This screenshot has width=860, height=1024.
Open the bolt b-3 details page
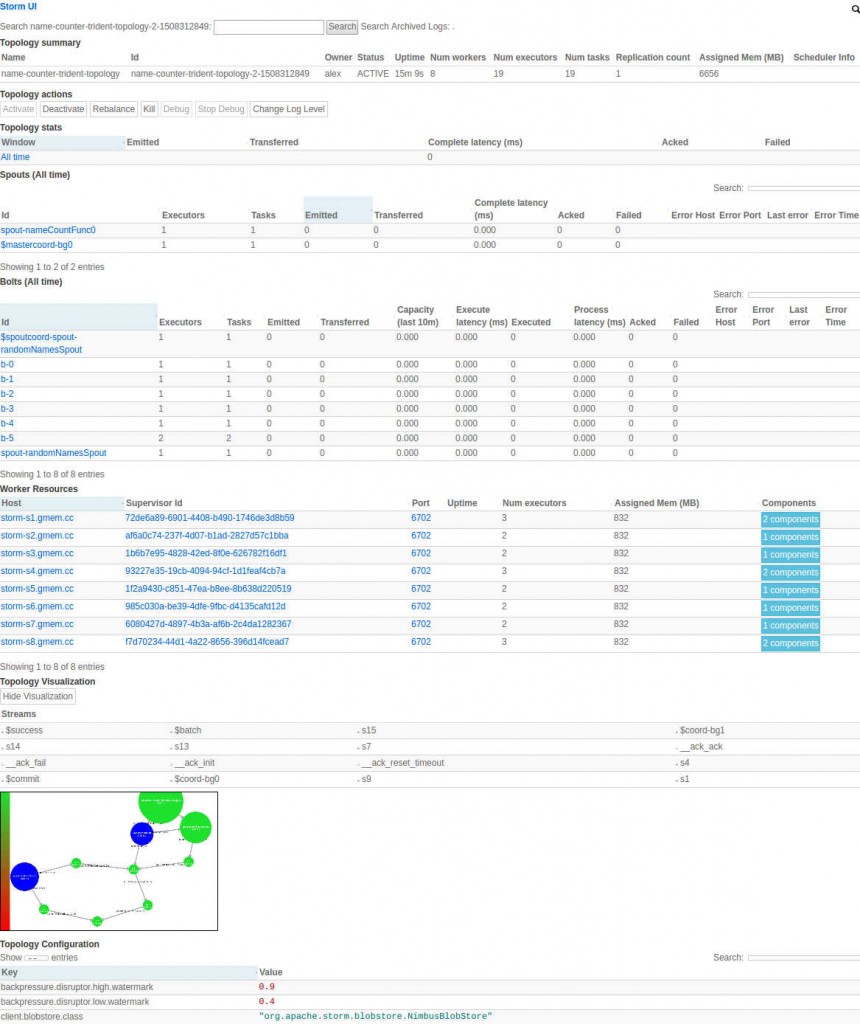pyautogui.click(x=8, y=408)
